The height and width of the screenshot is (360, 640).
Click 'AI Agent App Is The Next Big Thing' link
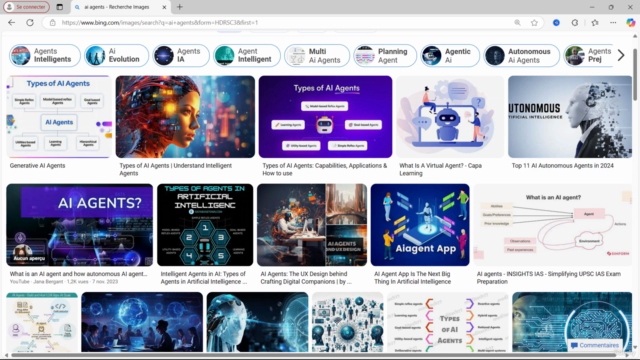[x=413, y=278]
